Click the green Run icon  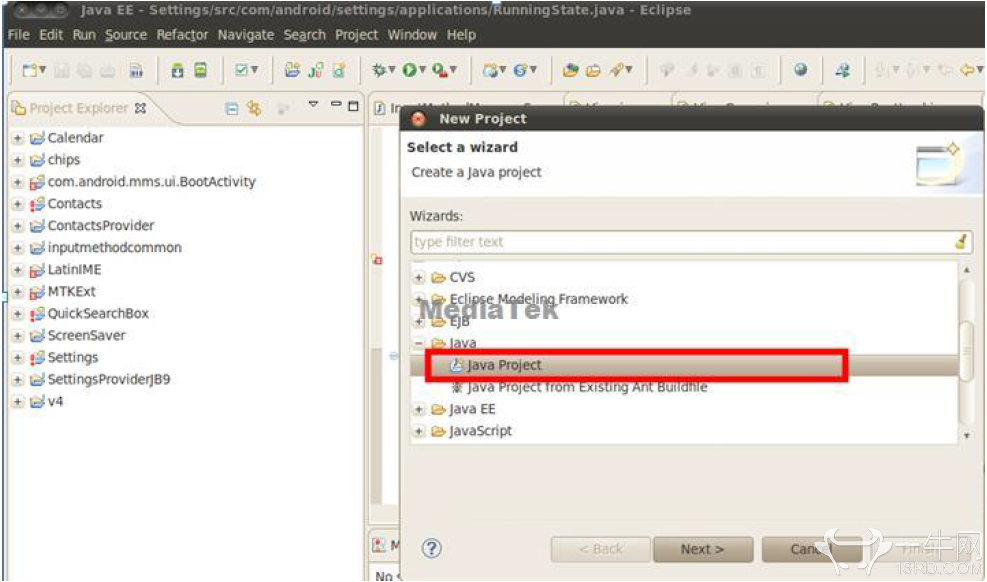pos(409,70)
